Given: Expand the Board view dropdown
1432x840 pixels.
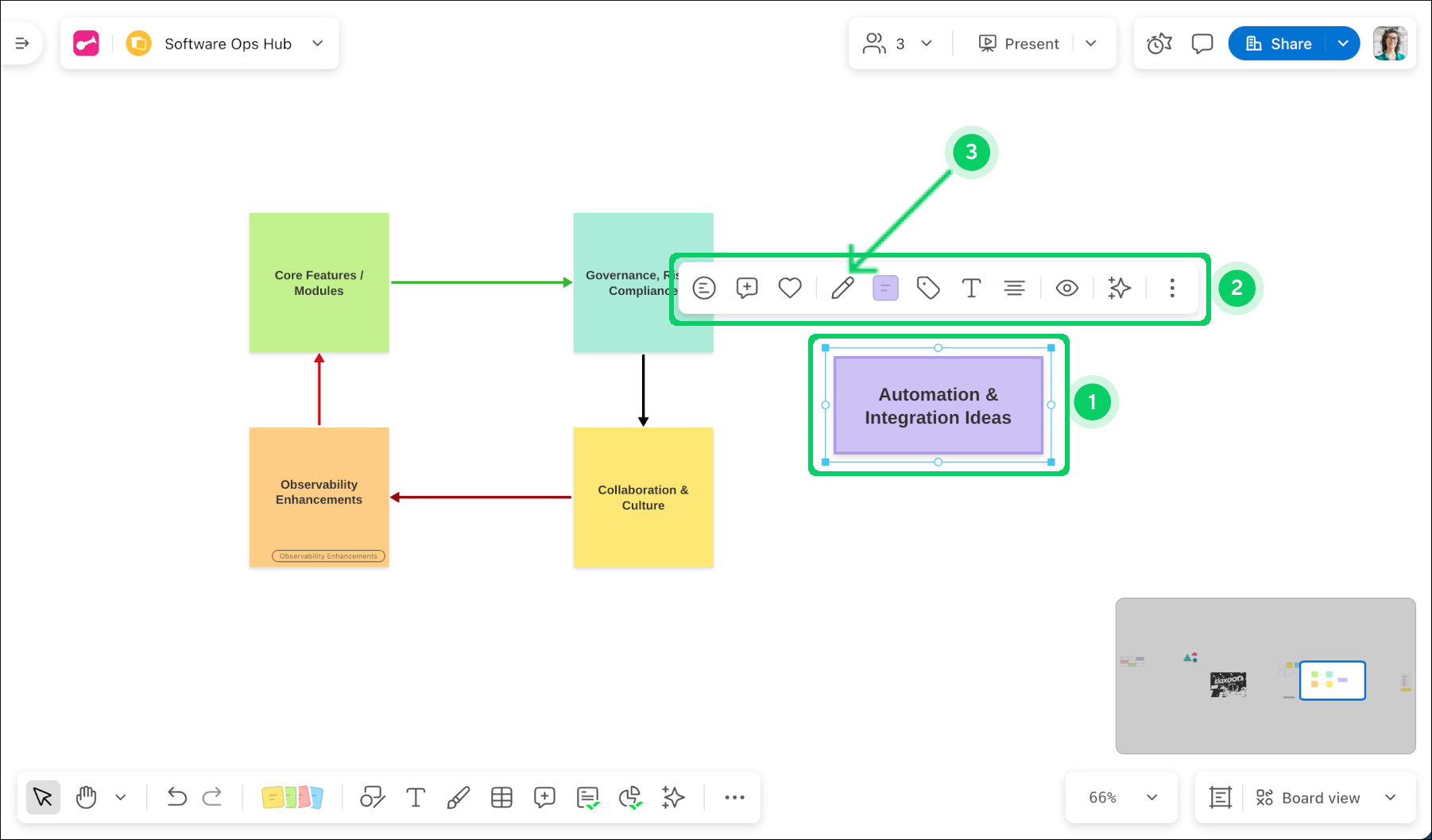Looking at the screenshot, I should [x=1390, y=797].
